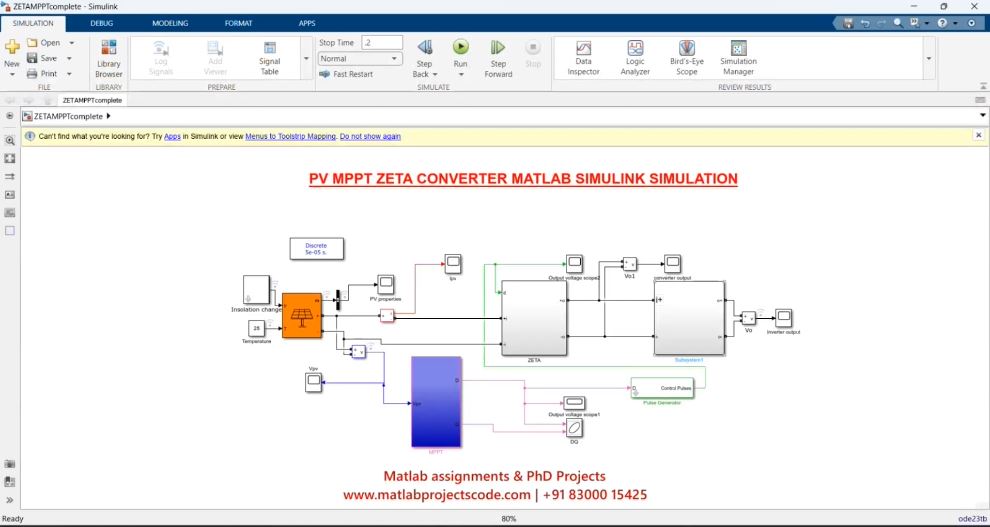This screenshot has height=527, width=990.
Task: Open the Simulation Manager
Action: tap(738, 58)
